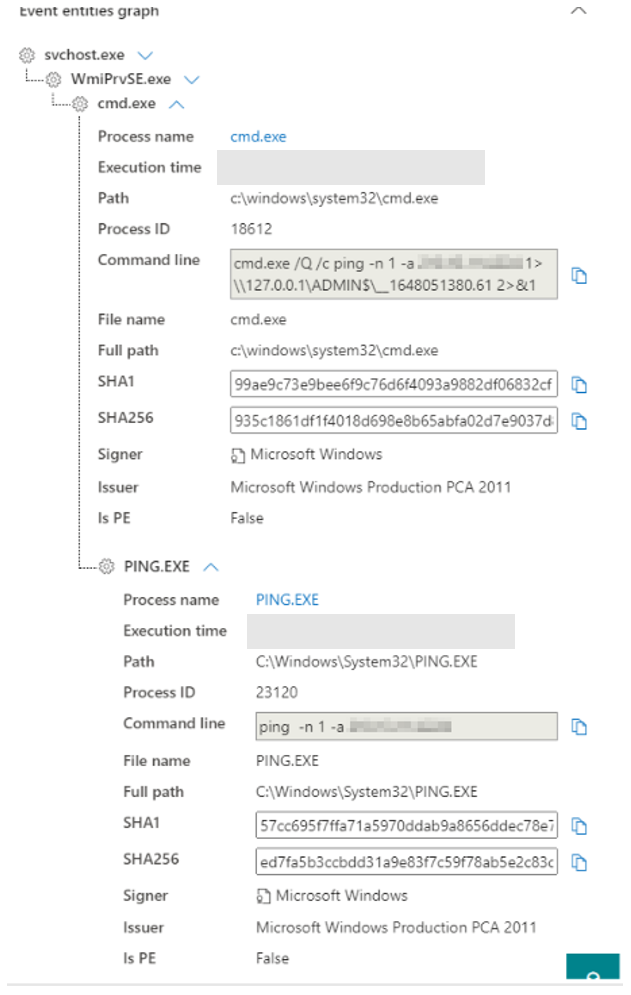The height and width of the screenshot is (995, 631).
Task: Copy the SHA1 hash of cmd.exe
Action: (x=580, y=385)
